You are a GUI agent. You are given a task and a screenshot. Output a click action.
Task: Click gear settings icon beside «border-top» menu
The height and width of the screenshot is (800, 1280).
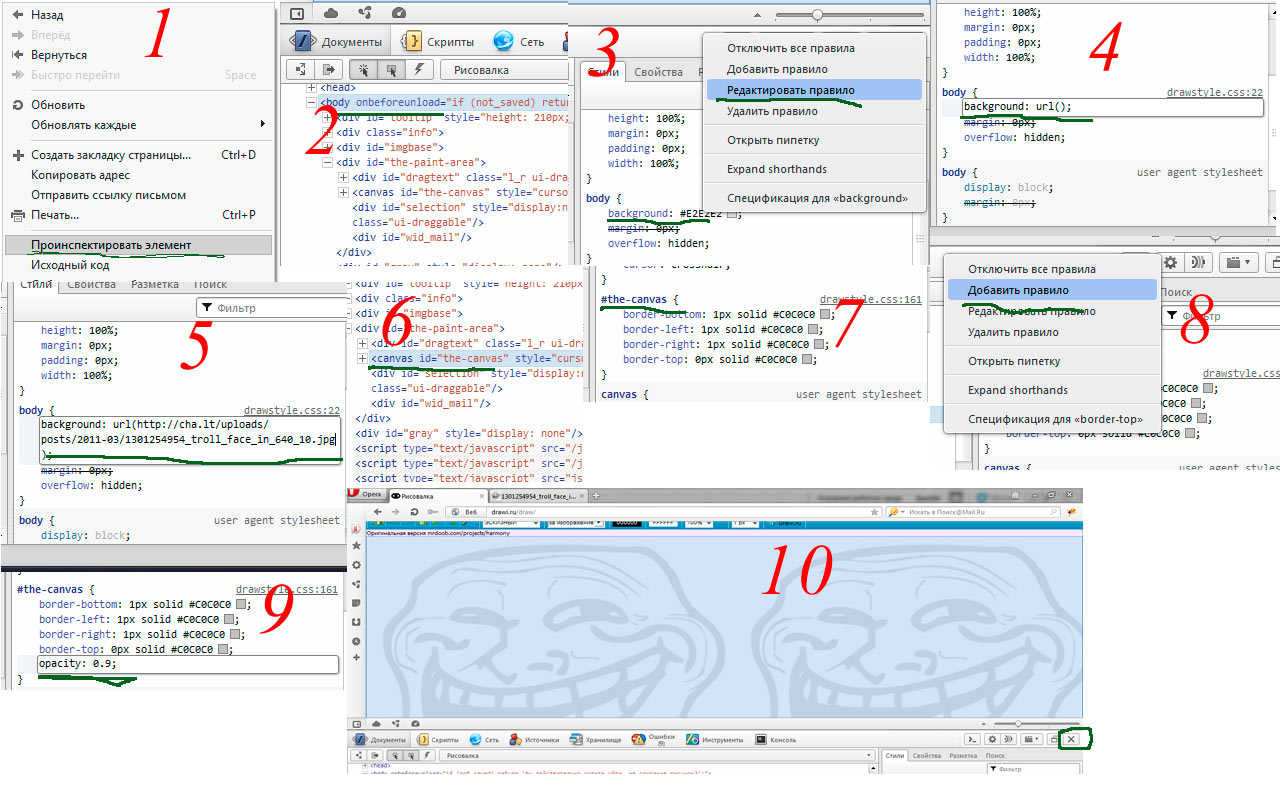(x=1171, y=262)
